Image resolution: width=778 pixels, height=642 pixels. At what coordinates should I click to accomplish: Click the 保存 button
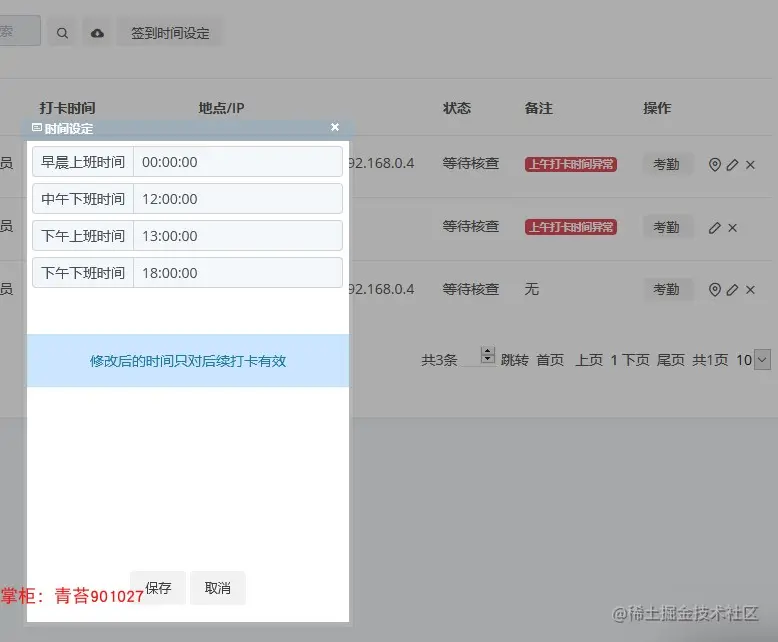[x=158, y=588]
